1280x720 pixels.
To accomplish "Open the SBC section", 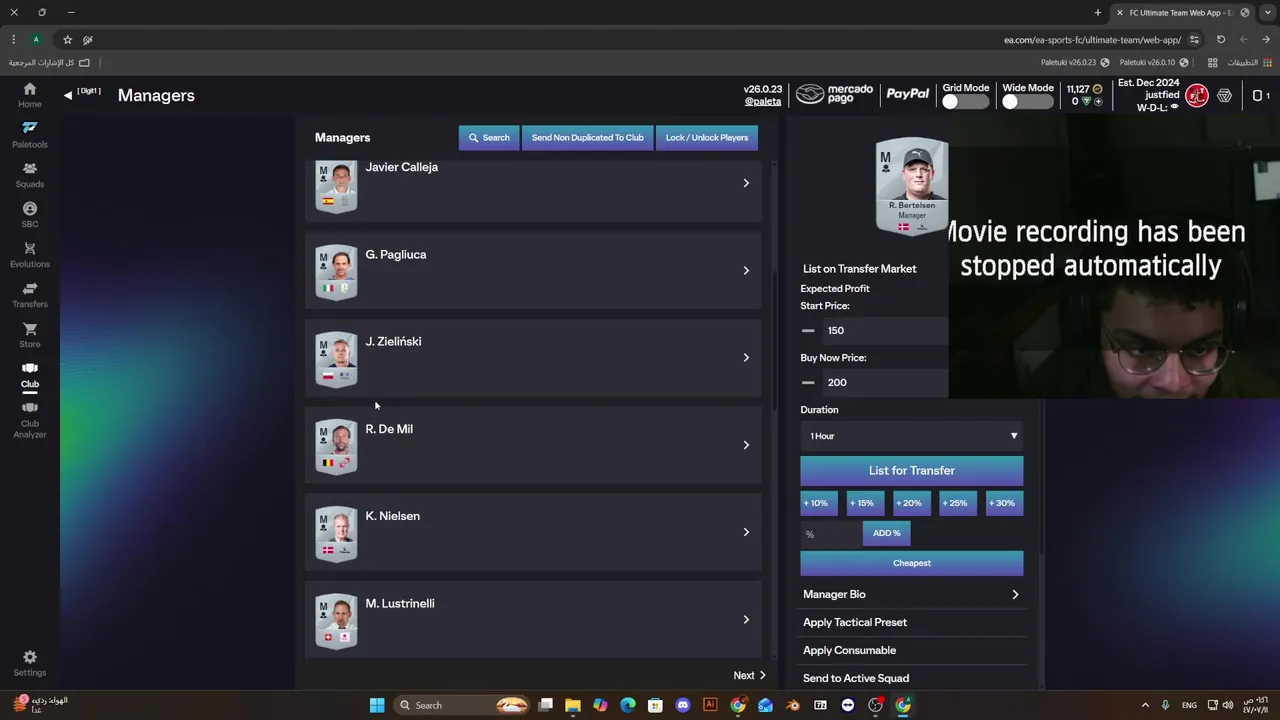I will tap(30, 215).
